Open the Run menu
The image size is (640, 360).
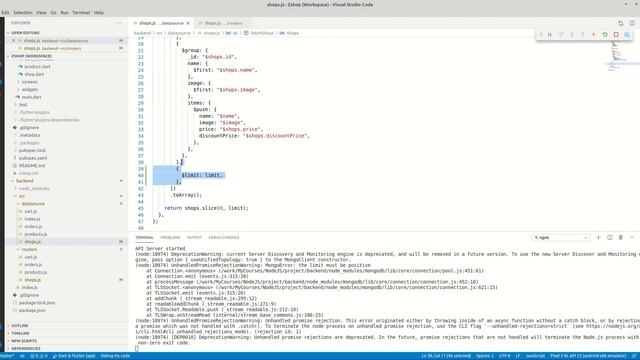[64, 13]
